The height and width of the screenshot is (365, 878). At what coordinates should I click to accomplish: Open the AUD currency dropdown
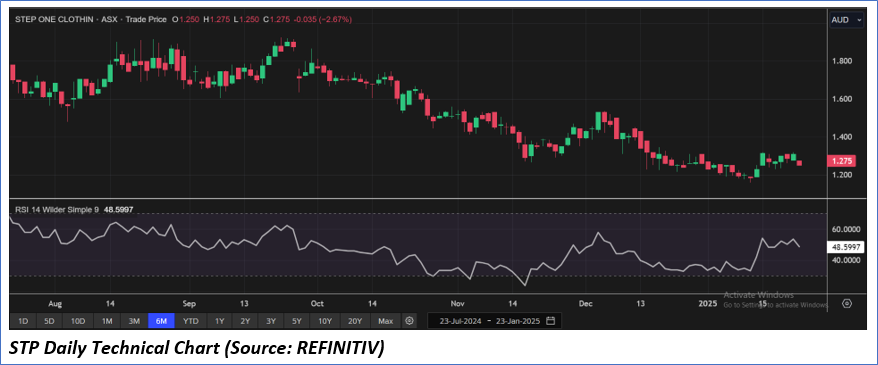(x=847, y=20)
